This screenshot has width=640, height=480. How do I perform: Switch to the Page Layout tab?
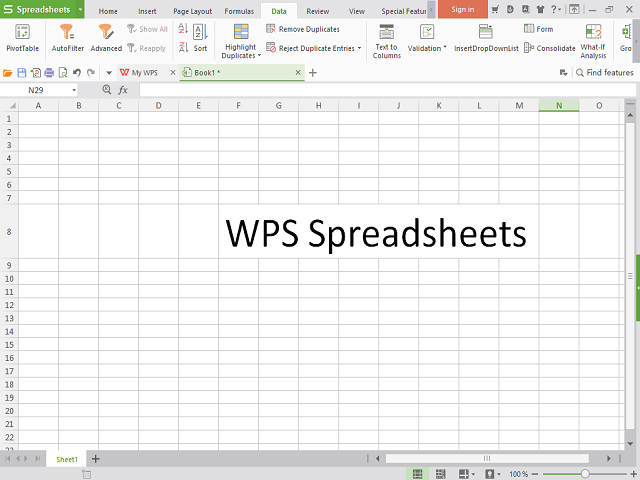[x=192, y=11]
